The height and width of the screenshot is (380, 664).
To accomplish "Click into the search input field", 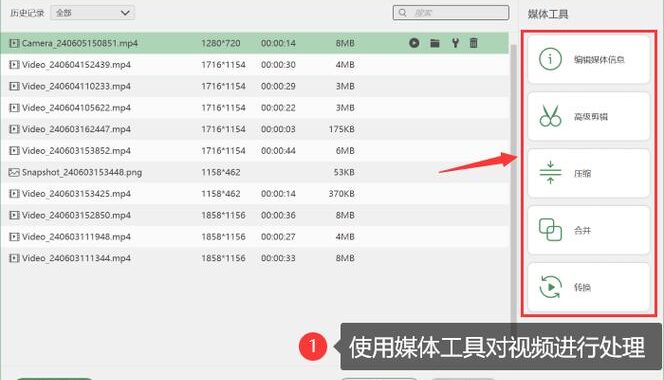I will click(451, 13).
